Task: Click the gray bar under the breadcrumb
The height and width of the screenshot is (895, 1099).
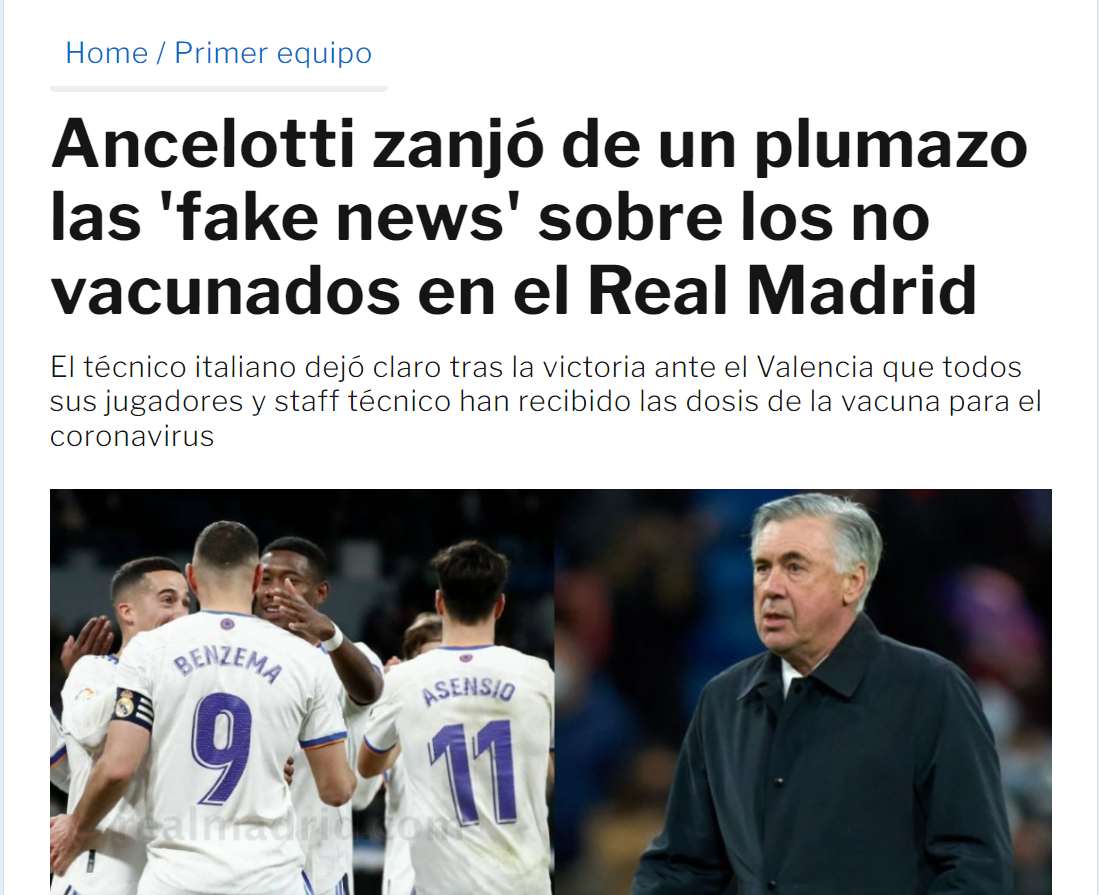Action: pos(219,89)
